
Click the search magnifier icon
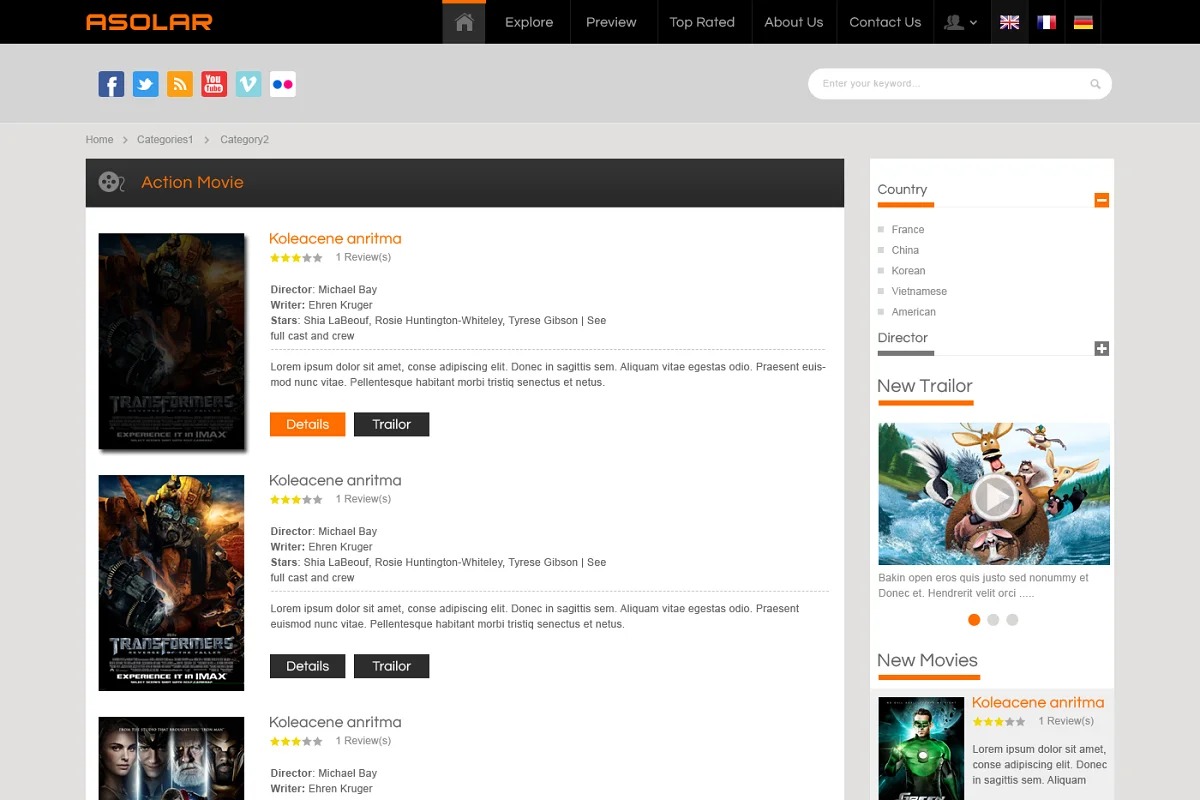pyautogui.click(x=1095, y=84)
